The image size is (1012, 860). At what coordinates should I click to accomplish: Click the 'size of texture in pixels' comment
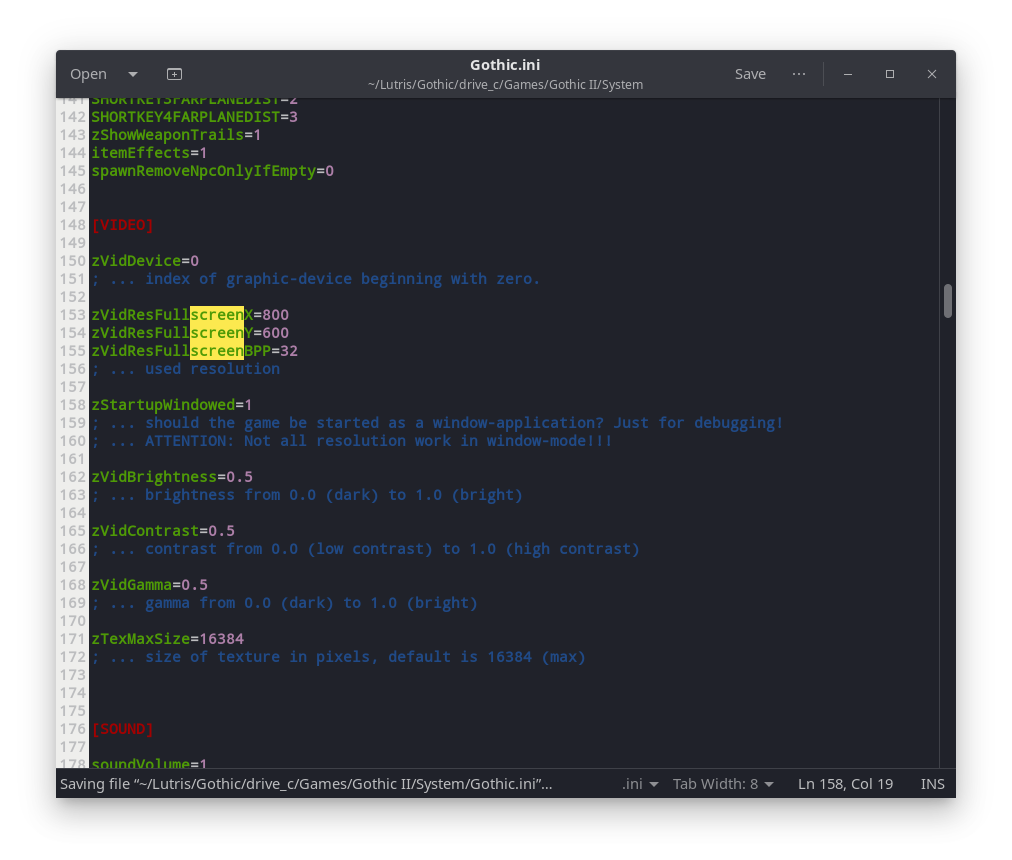[338, 657]
